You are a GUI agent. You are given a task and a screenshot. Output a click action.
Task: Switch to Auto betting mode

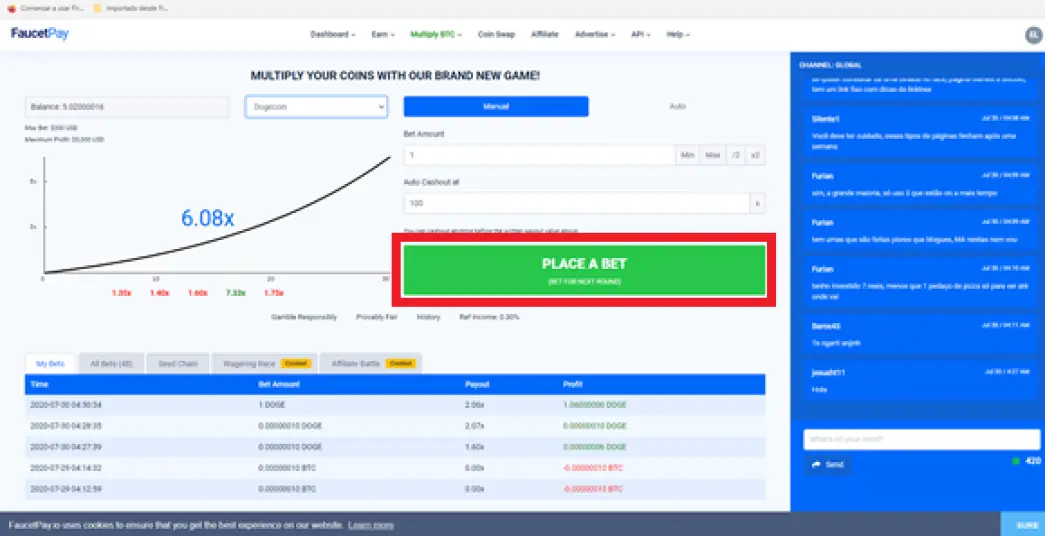[677, 107]
